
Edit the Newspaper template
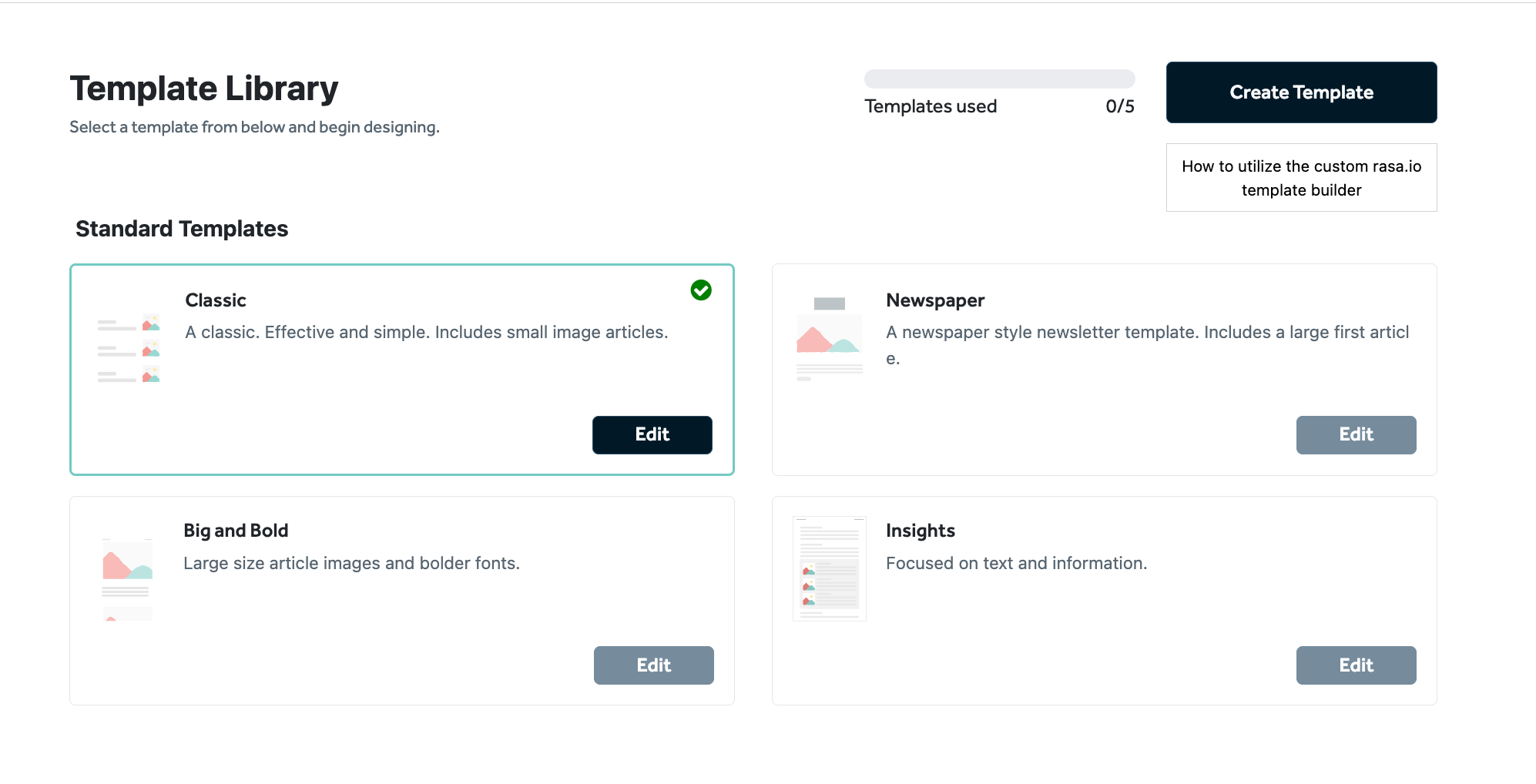pos(1356,435)
